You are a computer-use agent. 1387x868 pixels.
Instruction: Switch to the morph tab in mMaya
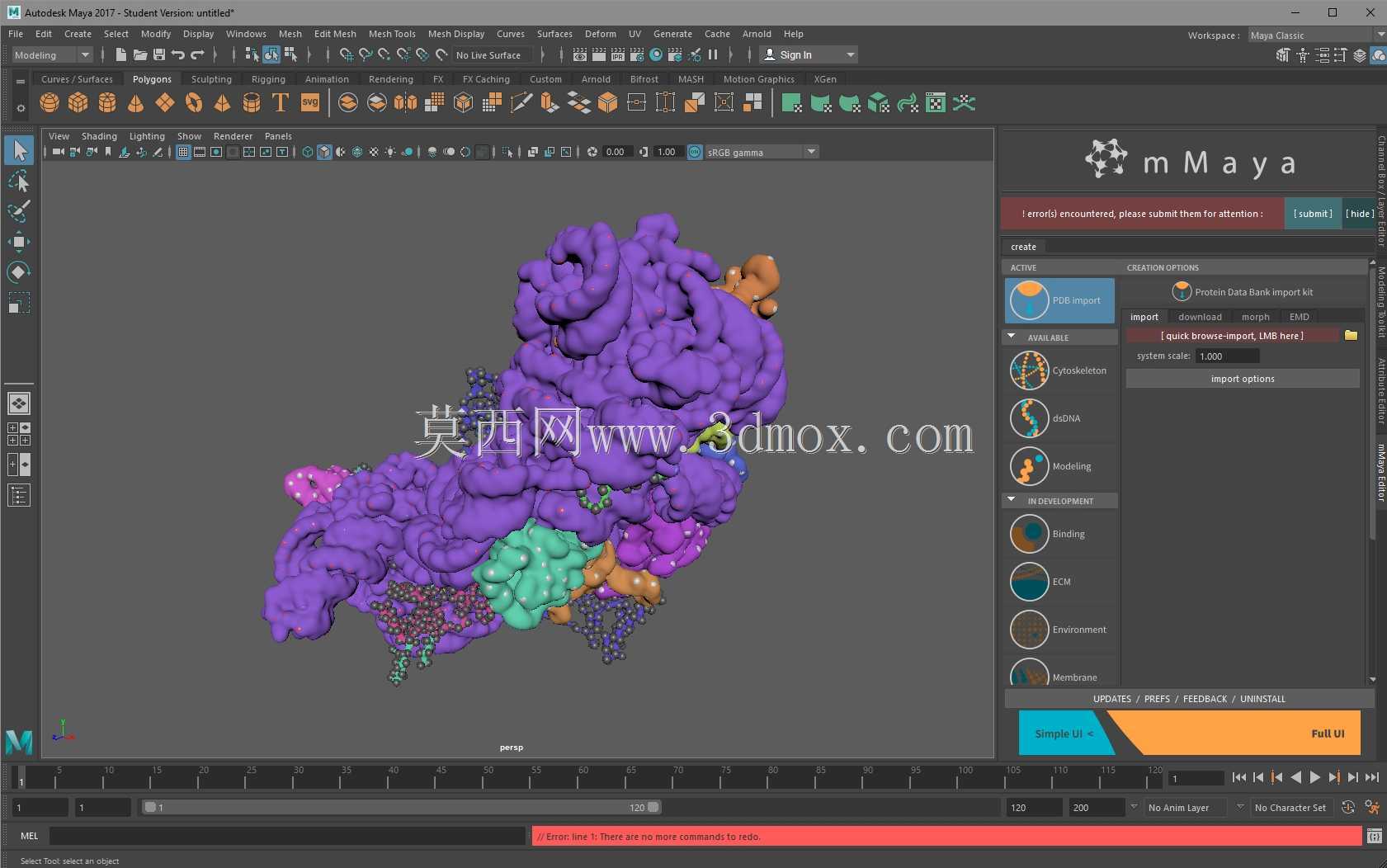click(1256, 317)
